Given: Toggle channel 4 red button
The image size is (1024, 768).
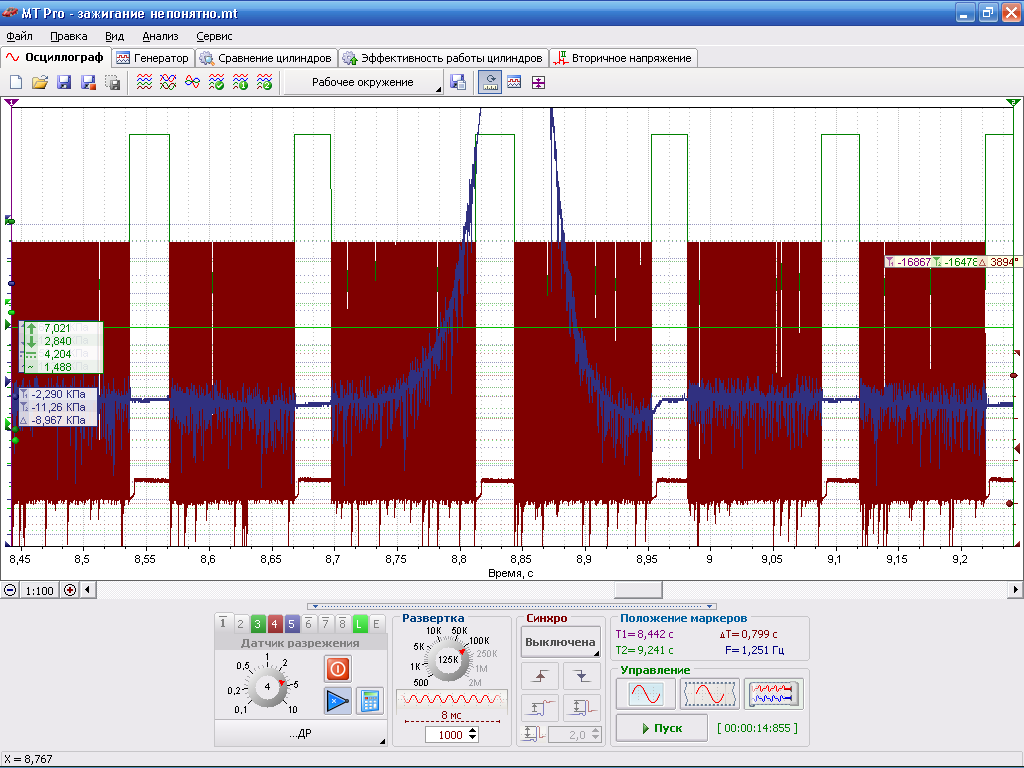Looking at the screenshot, I should 274,624.
